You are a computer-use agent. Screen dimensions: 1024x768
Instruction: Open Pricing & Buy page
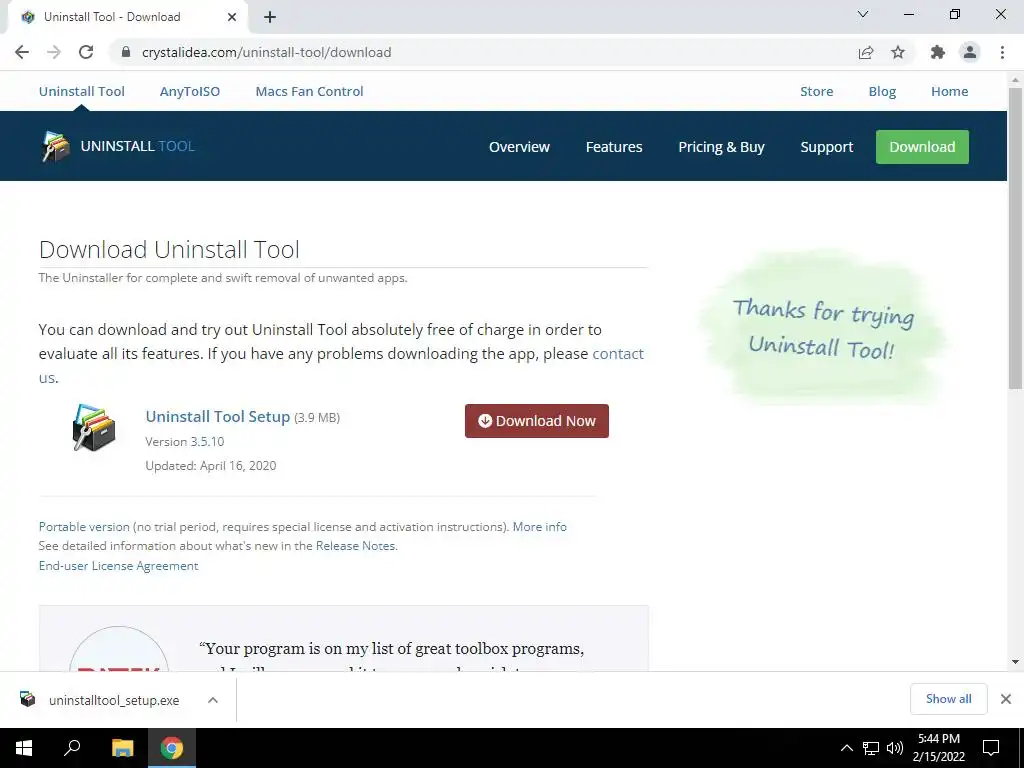[721, 147]
